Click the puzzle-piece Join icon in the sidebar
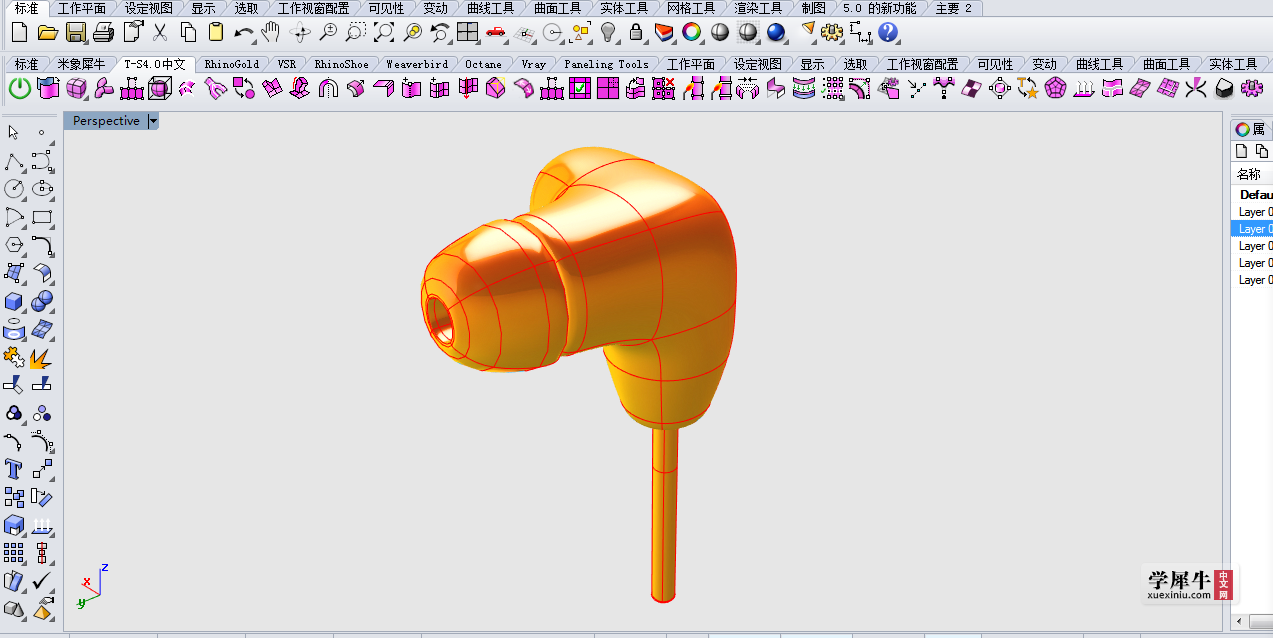 click(14, 357)
